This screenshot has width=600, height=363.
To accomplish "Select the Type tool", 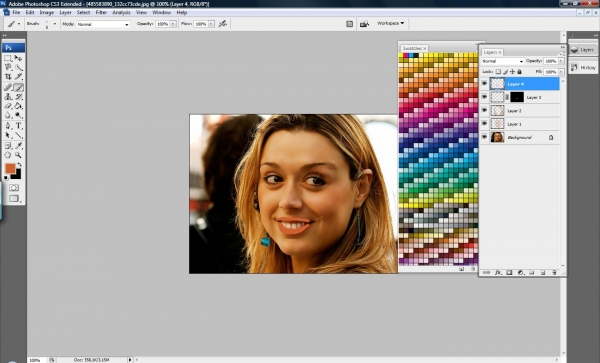I will 18,126.
